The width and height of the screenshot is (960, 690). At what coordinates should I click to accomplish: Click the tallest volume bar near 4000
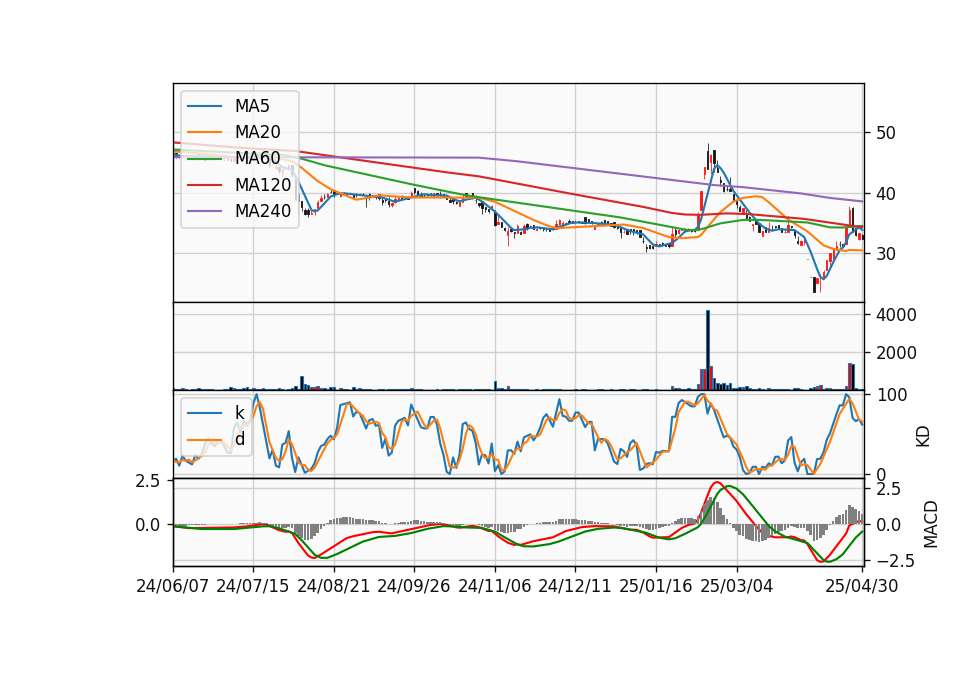[708, 350]
